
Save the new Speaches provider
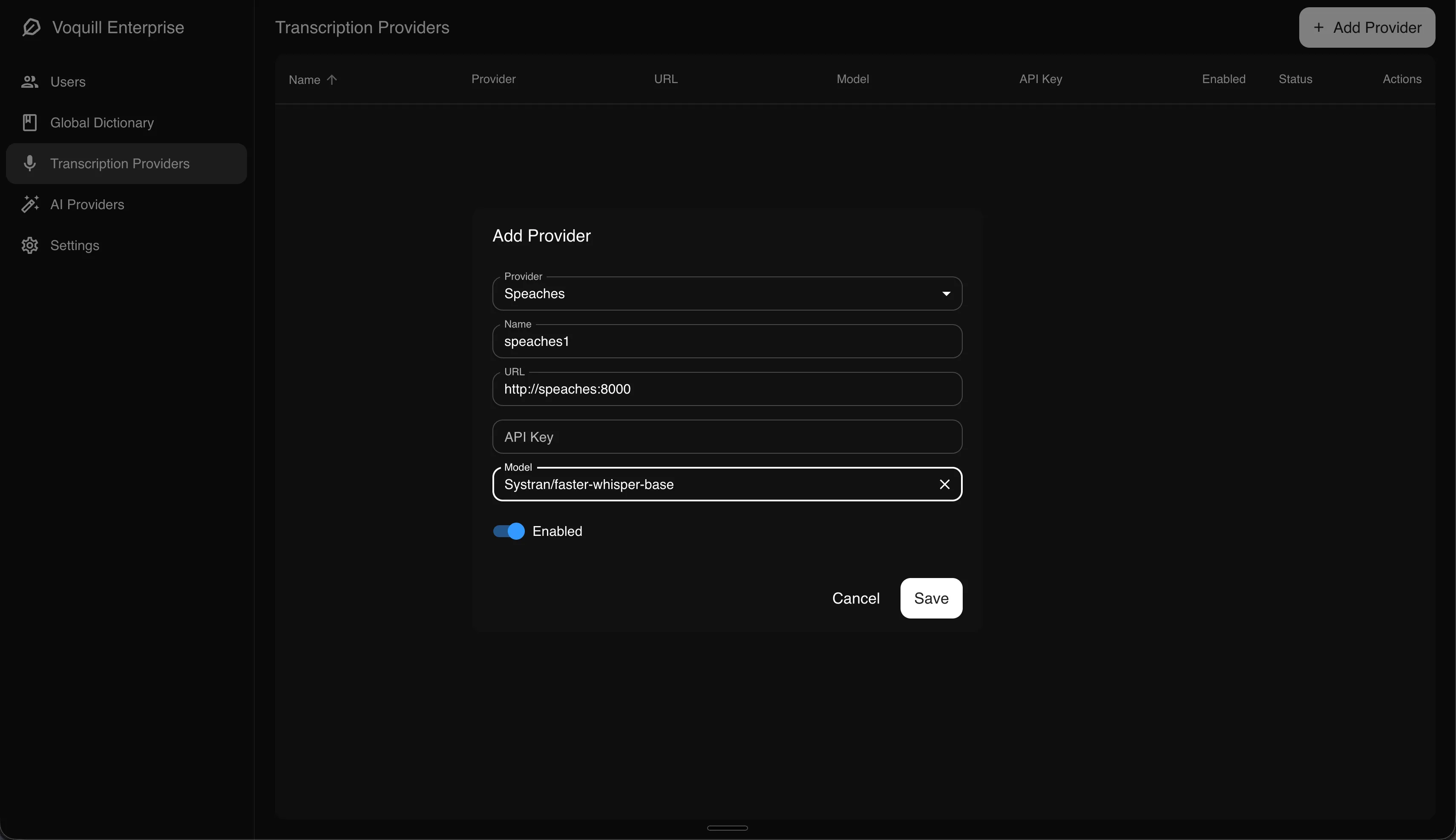pyautogui.click(x=930, y=598)
